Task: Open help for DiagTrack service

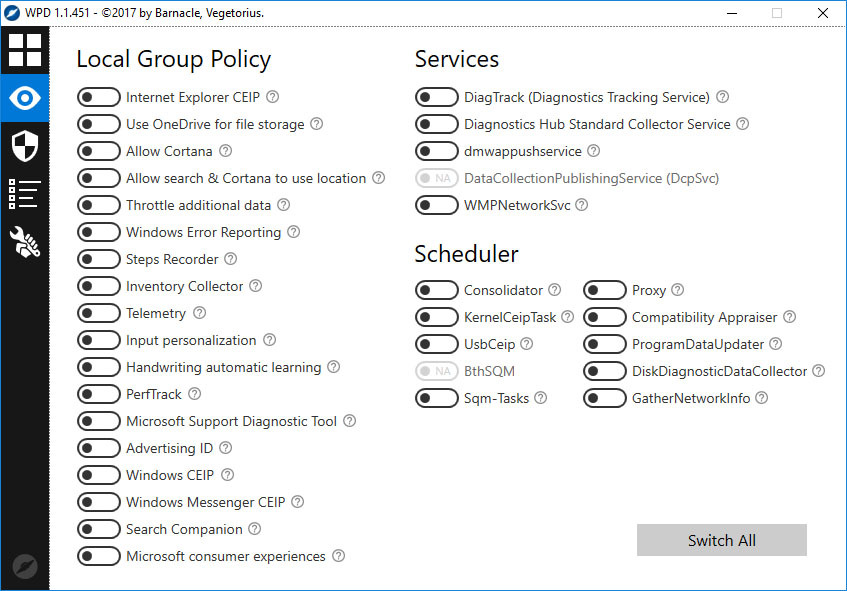Action: coord(722,97)
